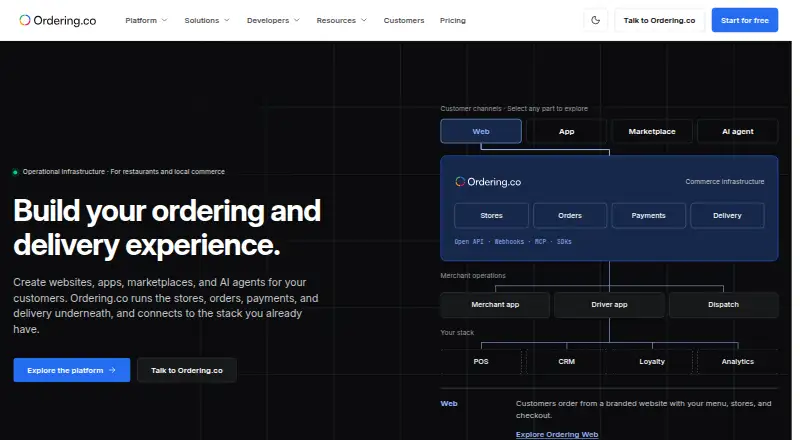Screen dimensions: 800x440
Task: Select the POS stack block
Action: coord(481,361)
